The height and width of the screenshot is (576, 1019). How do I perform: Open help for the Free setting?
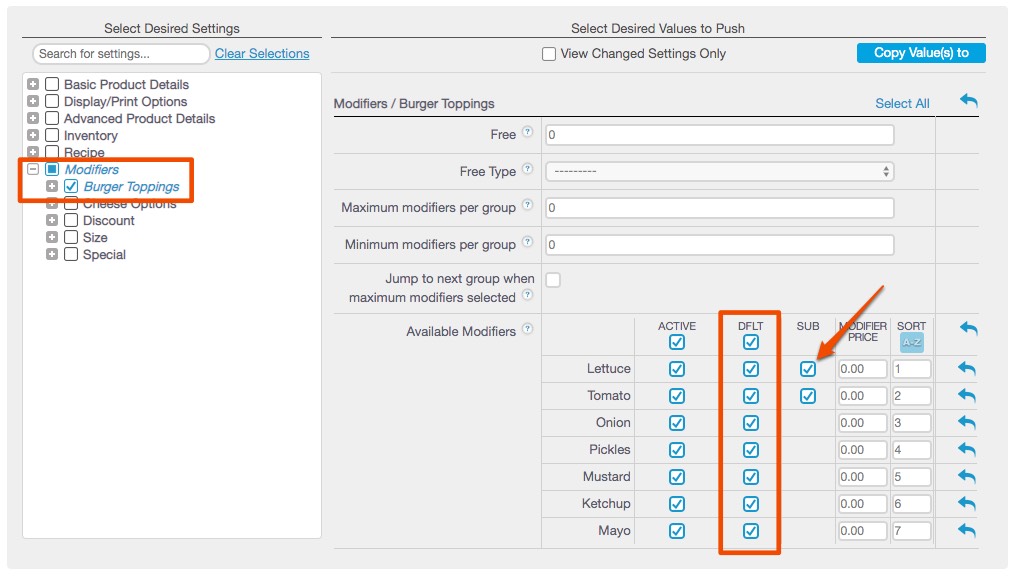530,131
